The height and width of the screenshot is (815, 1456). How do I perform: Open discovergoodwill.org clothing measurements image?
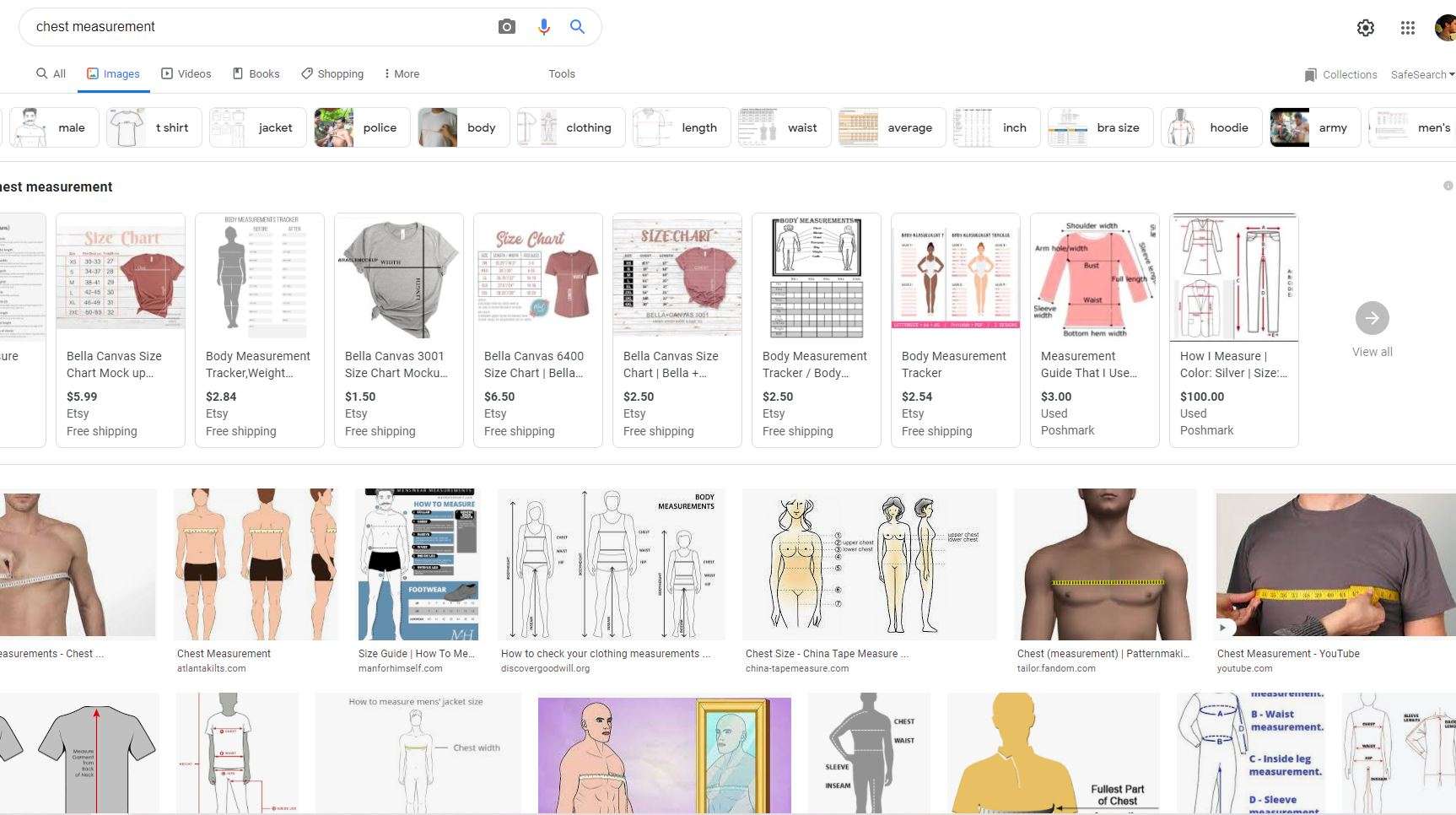point(612,564)
